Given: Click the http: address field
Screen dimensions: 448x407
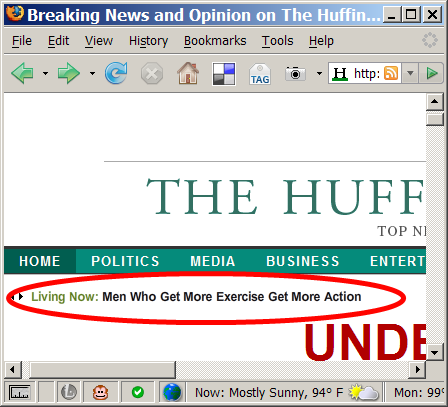Looking at the screenshot, I should pyautogui.click(x=366, y=73).
